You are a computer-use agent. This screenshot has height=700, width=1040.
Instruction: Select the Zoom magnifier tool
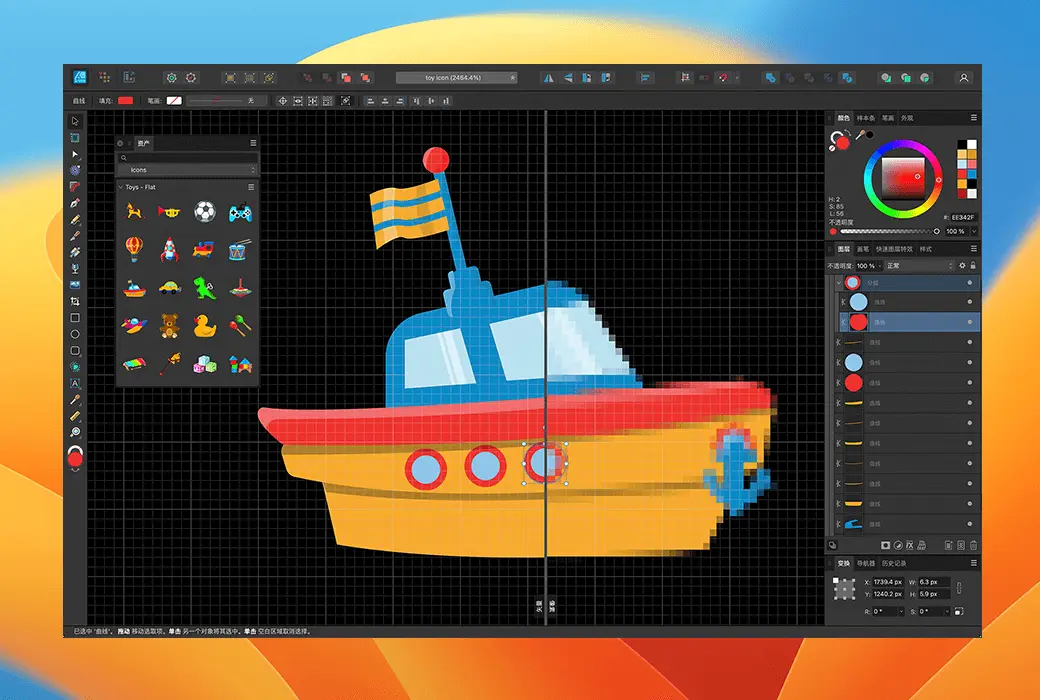75,432
